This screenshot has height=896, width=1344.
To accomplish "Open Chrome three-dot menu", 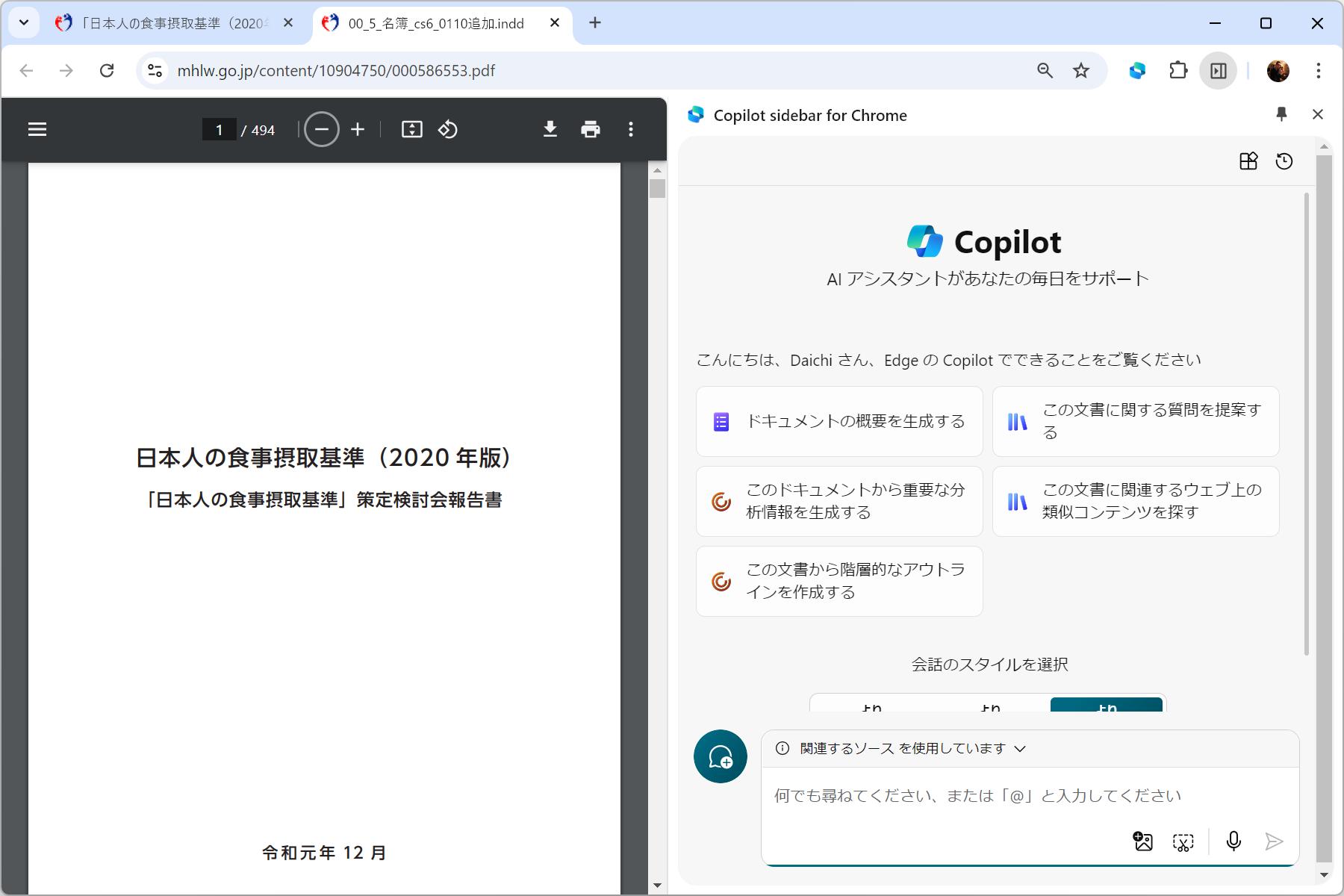I will (1319, 70).
